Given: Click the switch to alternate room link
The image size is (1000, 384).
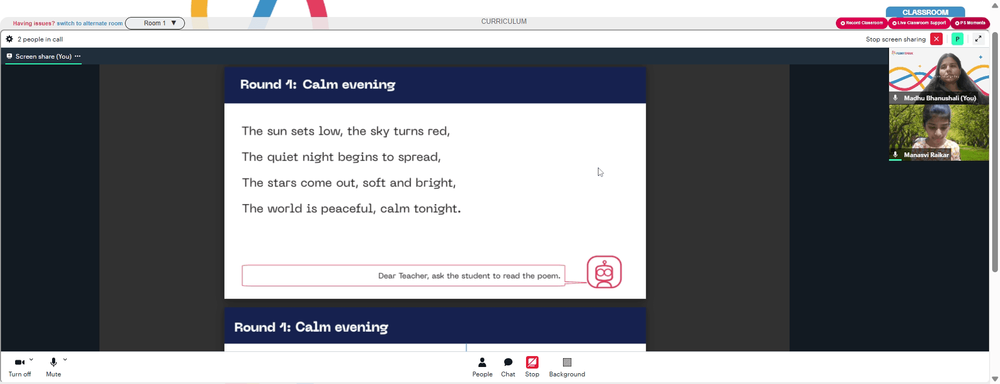Looking at the screenshot, I should point(89,23).
